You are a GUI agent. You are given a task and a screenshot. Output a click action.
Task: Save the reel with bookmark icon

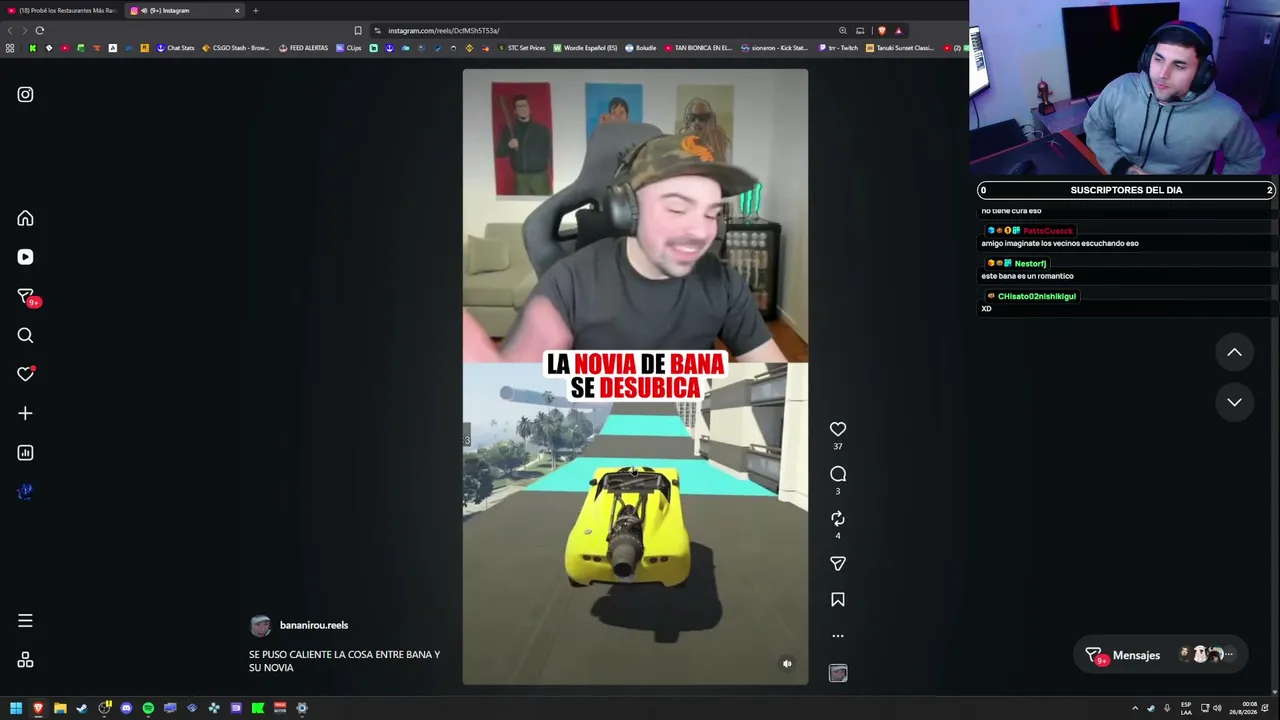click(838, 600)
